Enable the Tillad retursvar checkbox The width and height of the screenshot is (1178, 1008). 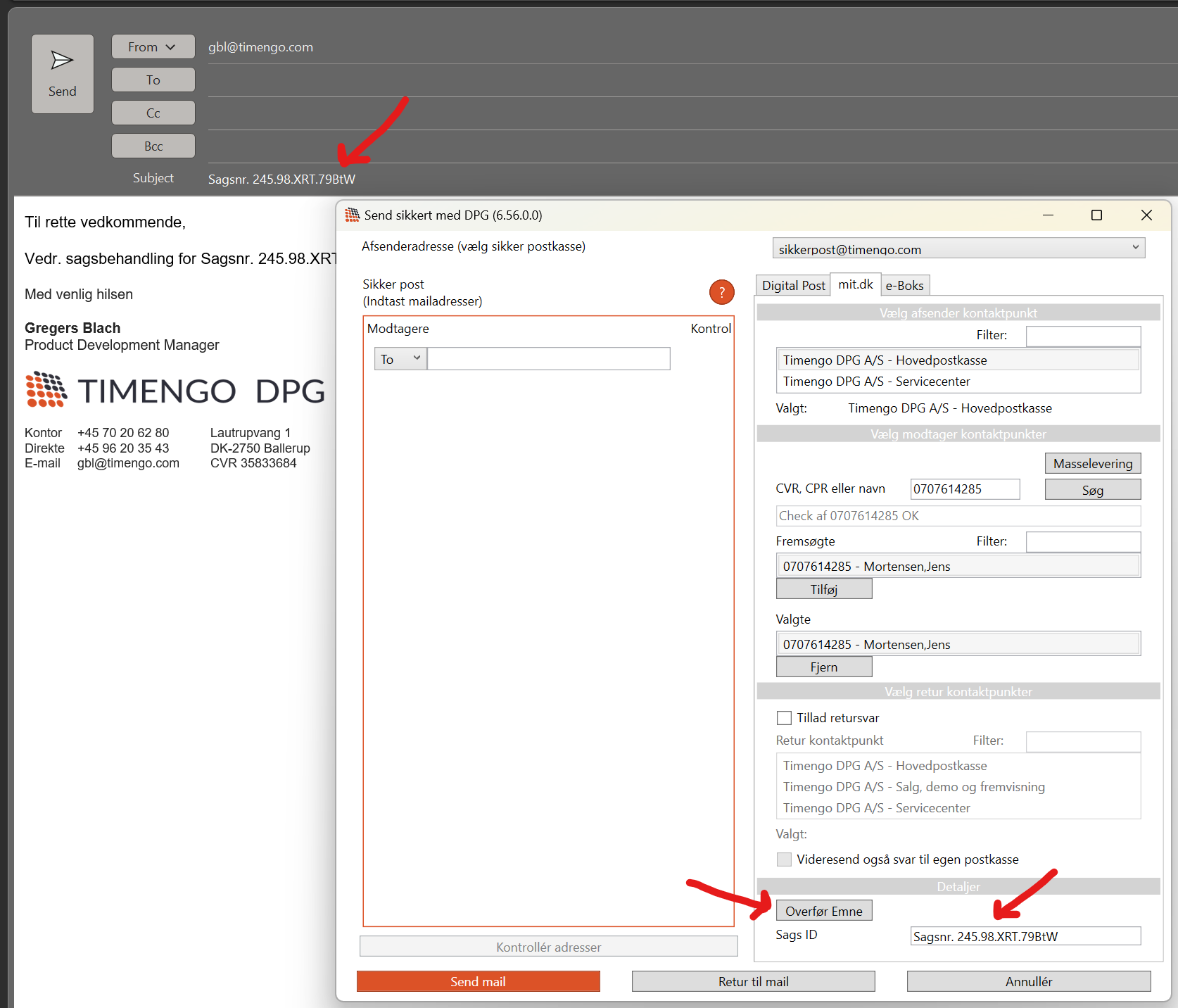784,718
